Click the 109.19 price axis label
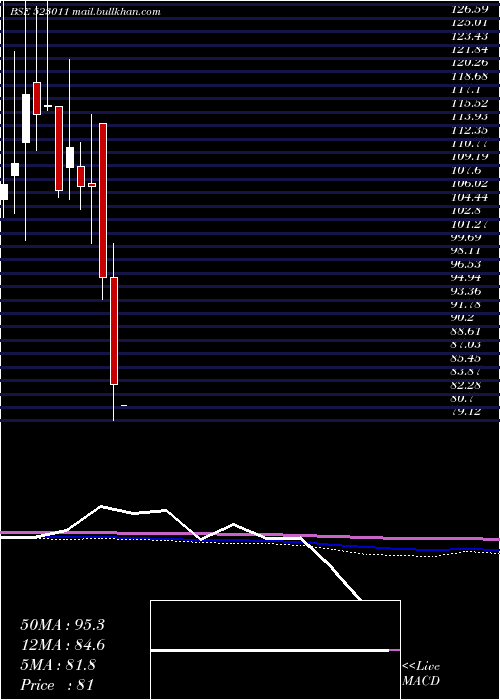The image size is (500, 700). pos(471,156)
